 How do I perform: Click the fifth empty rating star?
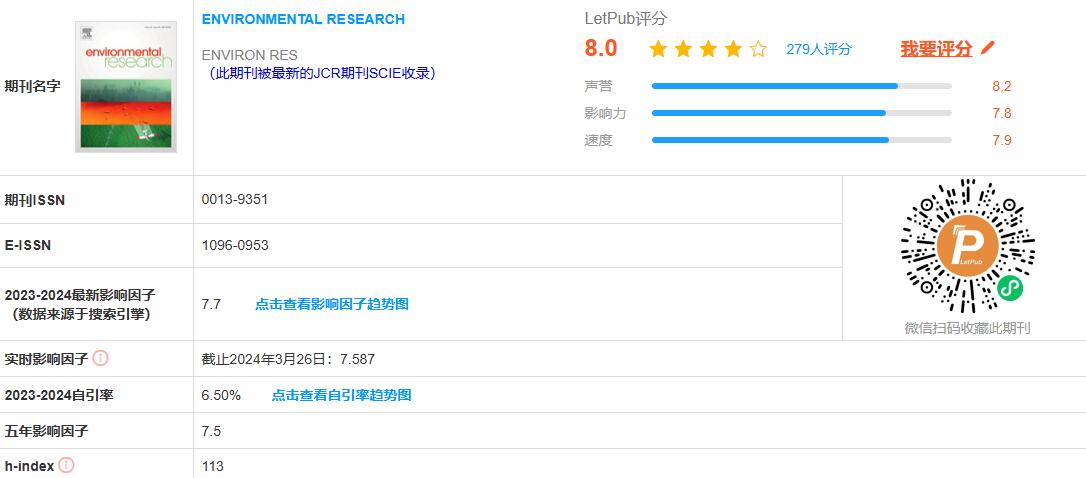point(758,49)
